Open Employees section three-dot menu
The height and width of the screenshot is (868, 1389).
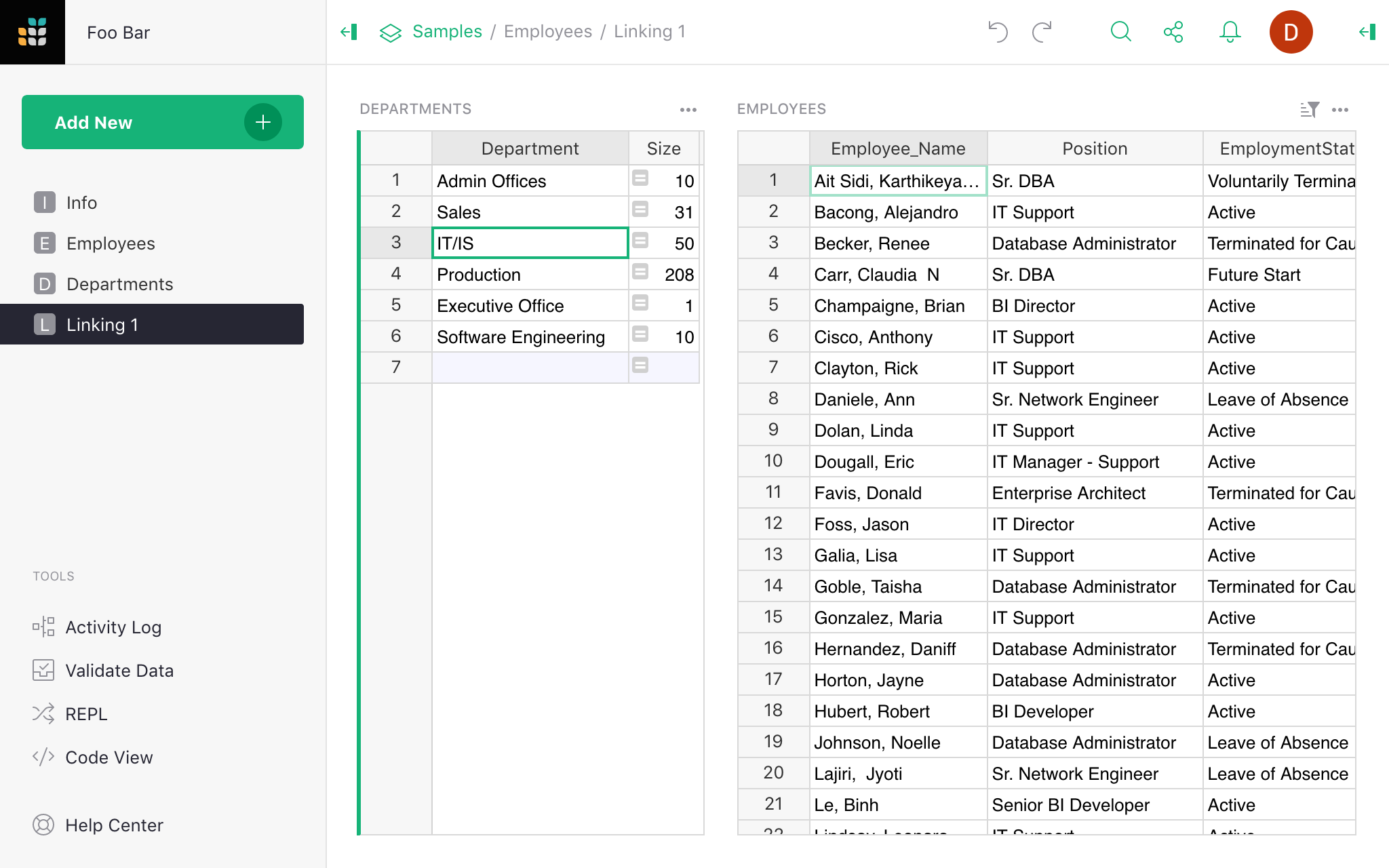pos(1339,109)
